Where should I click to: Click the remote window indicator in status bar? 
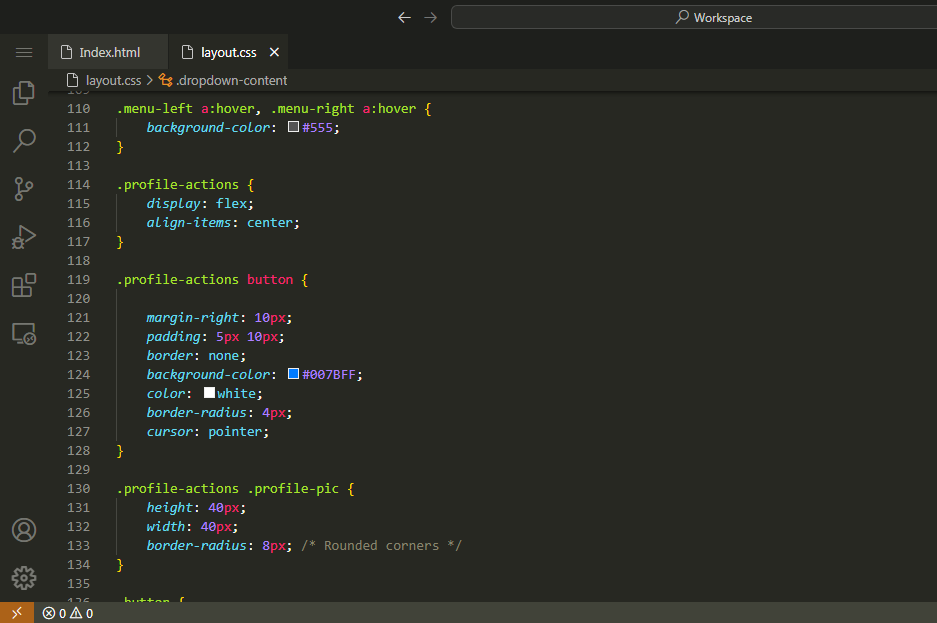[x=16, y=613]
